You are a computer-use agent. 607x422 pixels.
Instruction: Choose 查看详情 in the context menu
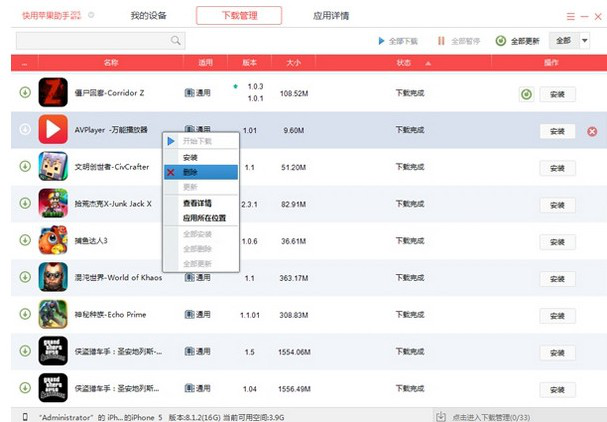(x=201, y=203)
